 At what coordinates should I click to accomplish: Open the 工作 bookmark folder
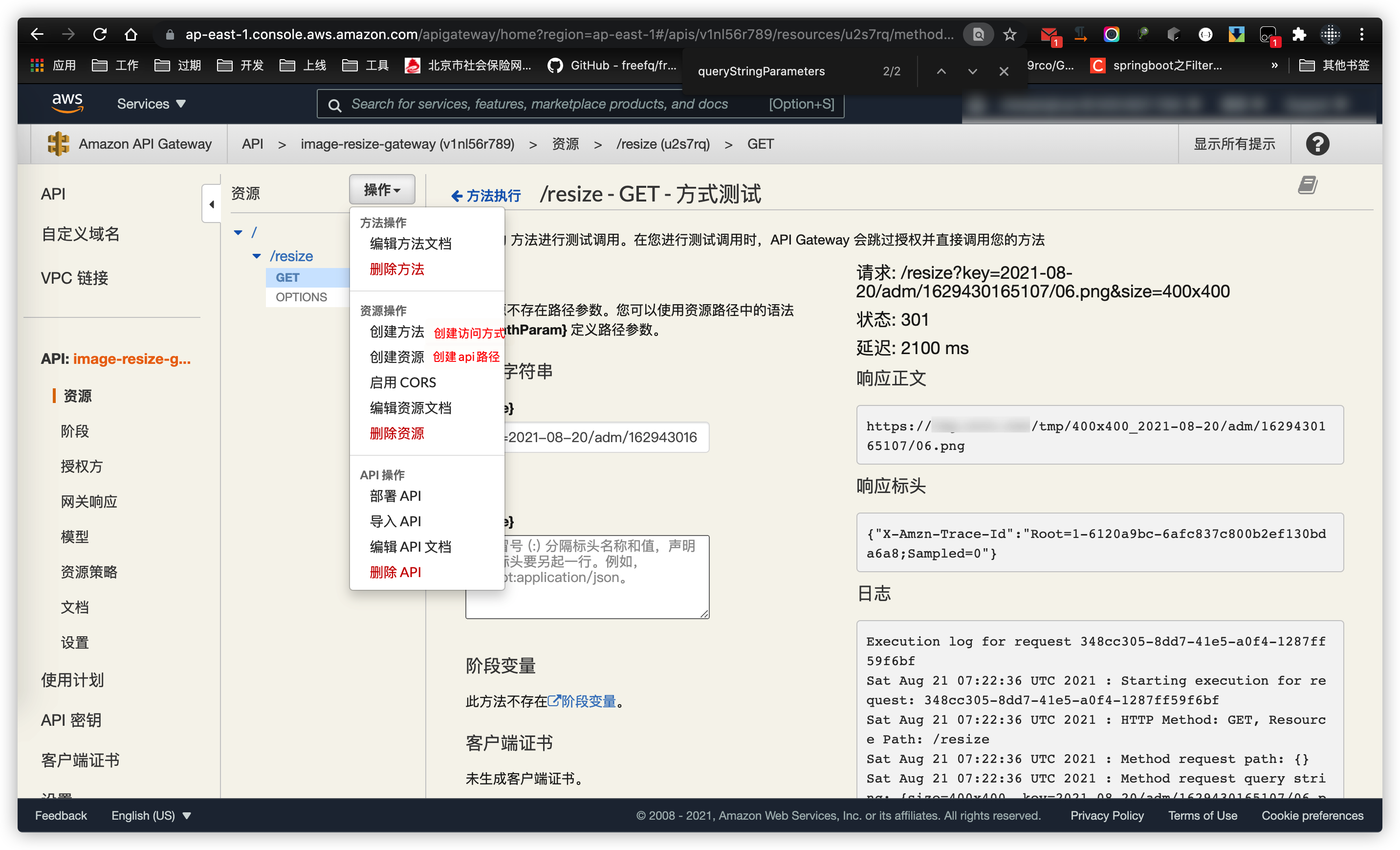115,66
